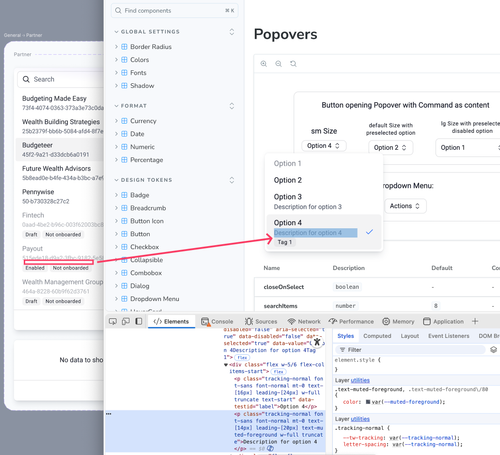Select the Budgeteer partner row

pyautogui.click(x=60, y=150)
